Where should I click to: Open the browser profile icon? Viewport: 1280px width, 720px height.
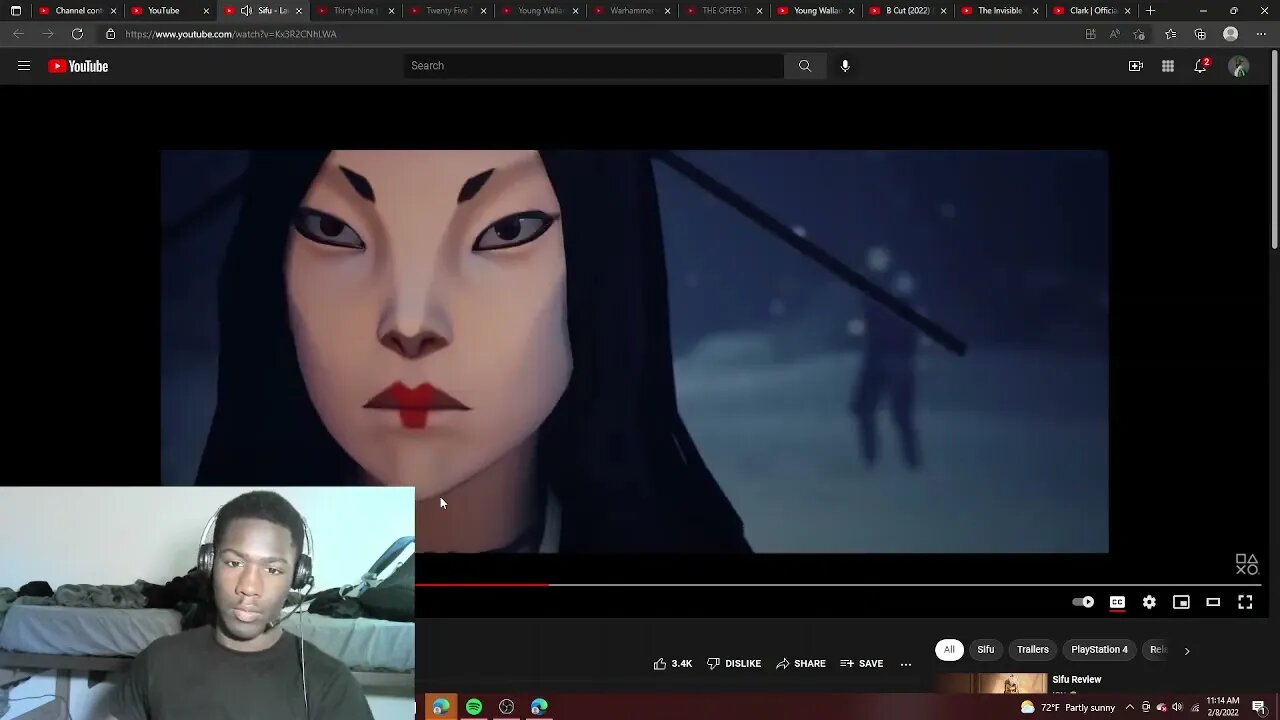1231,34
